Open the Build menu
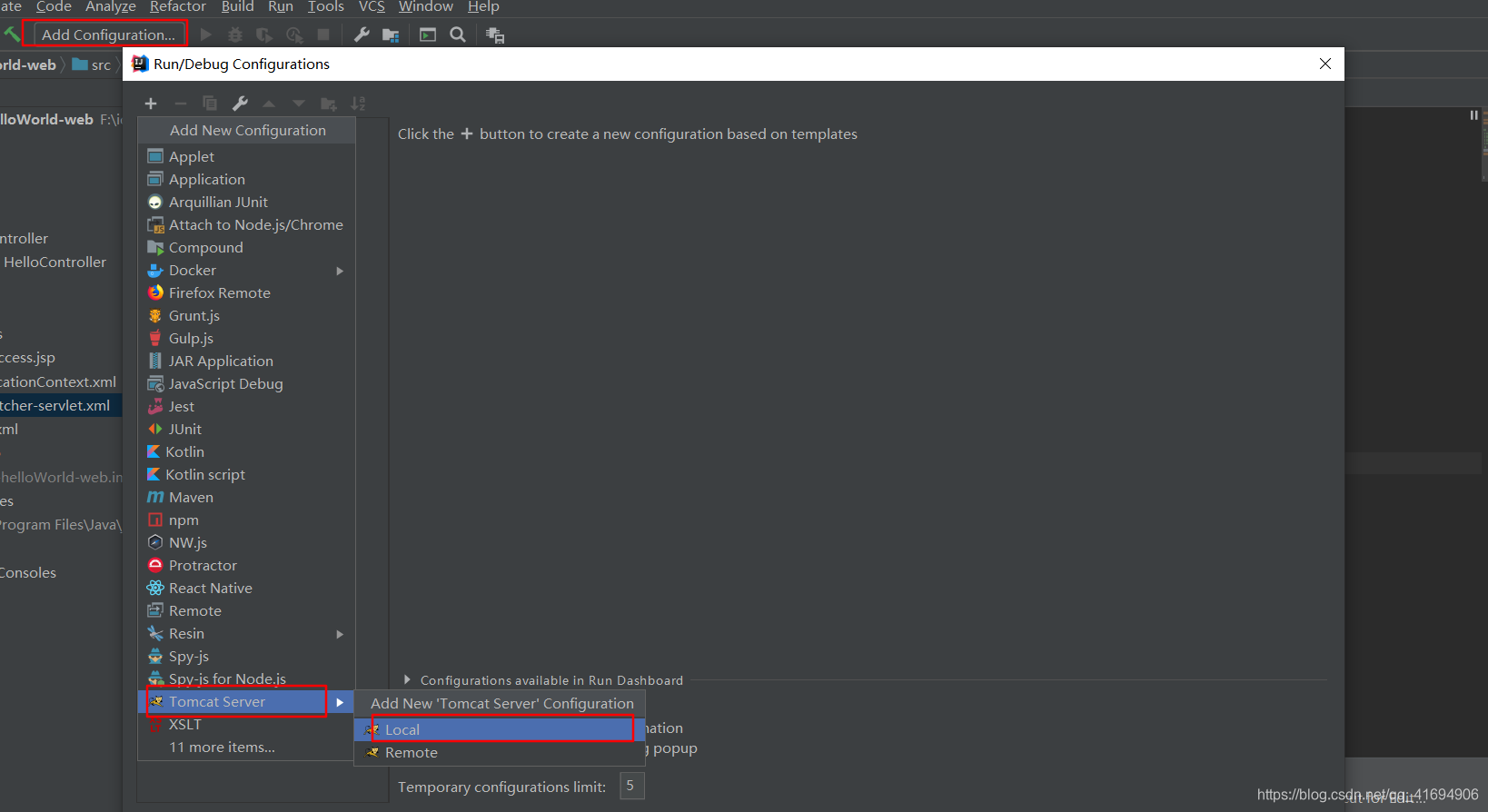 click(238, 7)
